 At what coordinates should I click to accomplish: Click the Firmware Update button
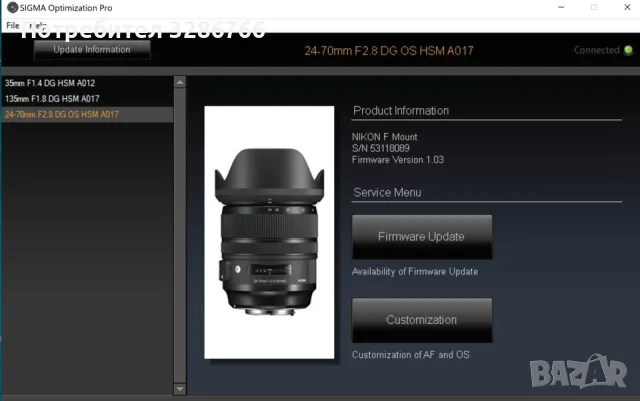[422, 237]
